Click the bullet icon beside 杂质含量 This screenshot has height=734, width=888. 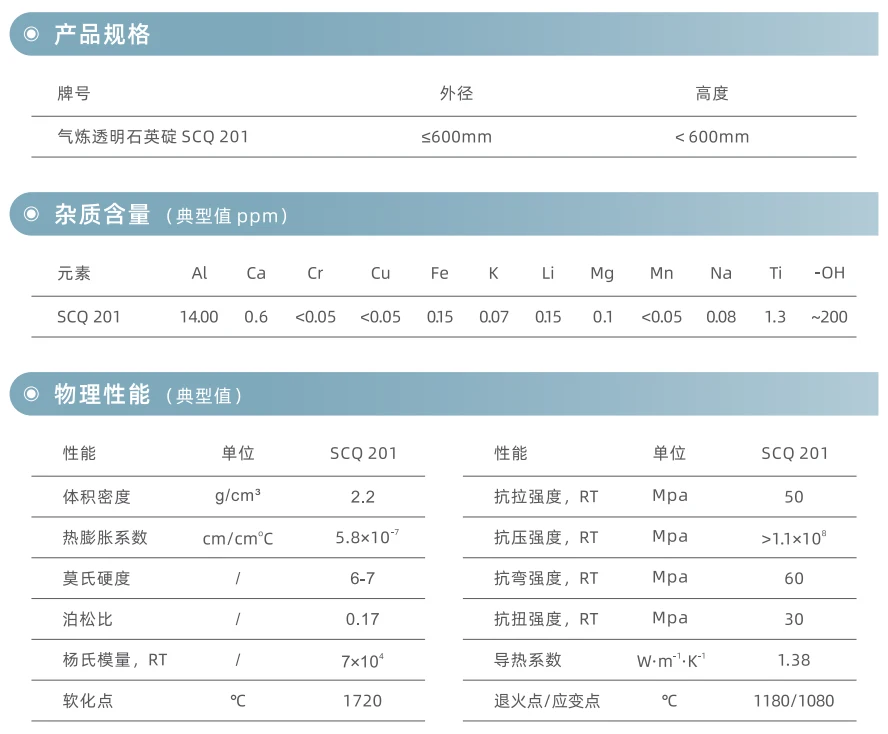point(32,214)
